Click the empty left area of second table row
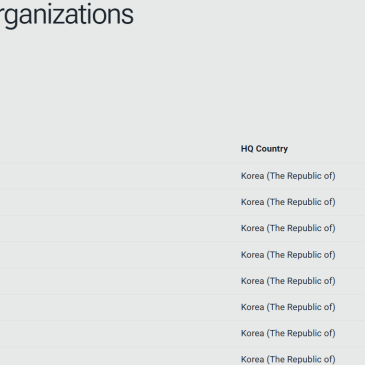This screenshot has width=365, height=365. pyautogui.click(x=117, y=202)
